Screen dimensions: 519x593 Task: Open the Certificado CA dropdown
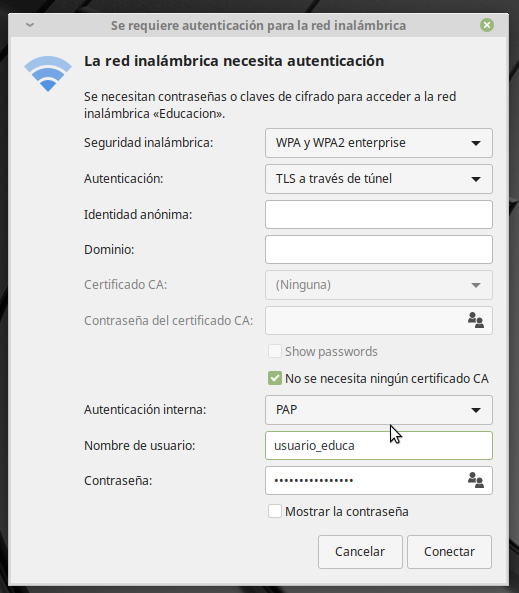pos(379,285)
